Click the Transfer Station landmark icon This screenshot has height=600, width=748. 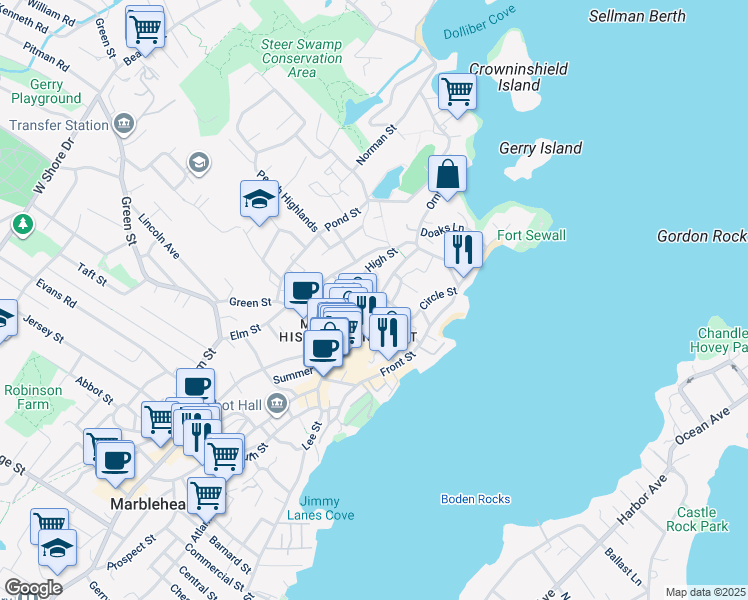(123, 125)
